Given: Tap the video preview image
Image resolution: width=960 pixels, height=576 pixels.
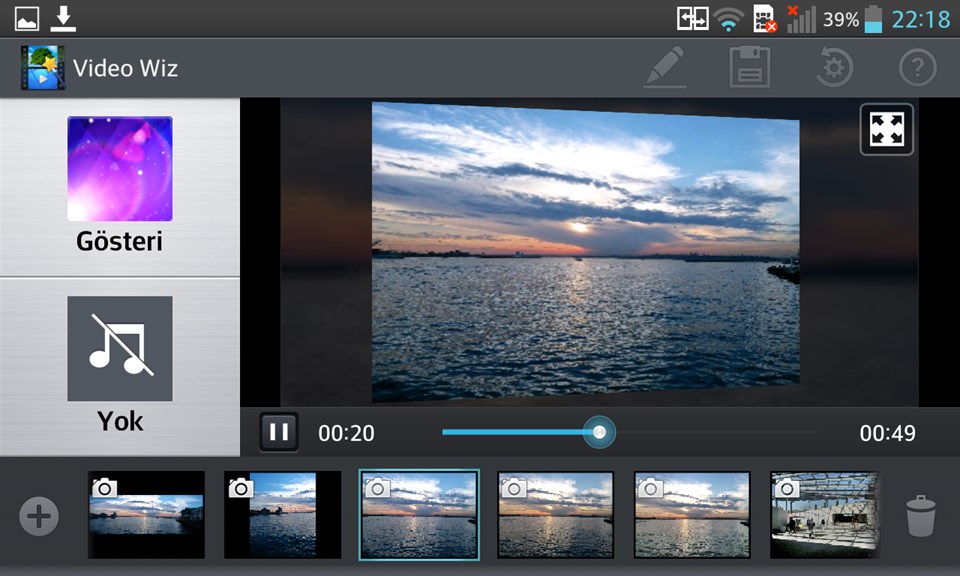Looking at the screenshot, I should click(x=585, y=252).
